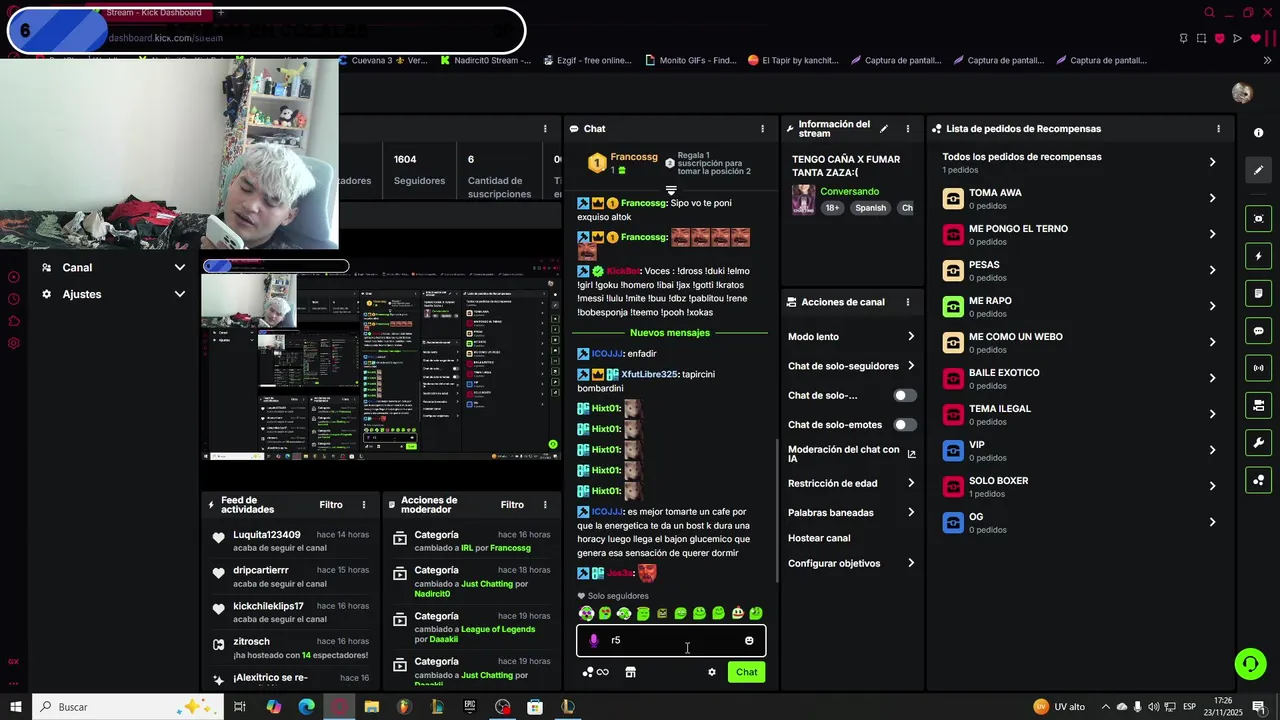Open Feed de actividades three-dot menu

(363, 505)
